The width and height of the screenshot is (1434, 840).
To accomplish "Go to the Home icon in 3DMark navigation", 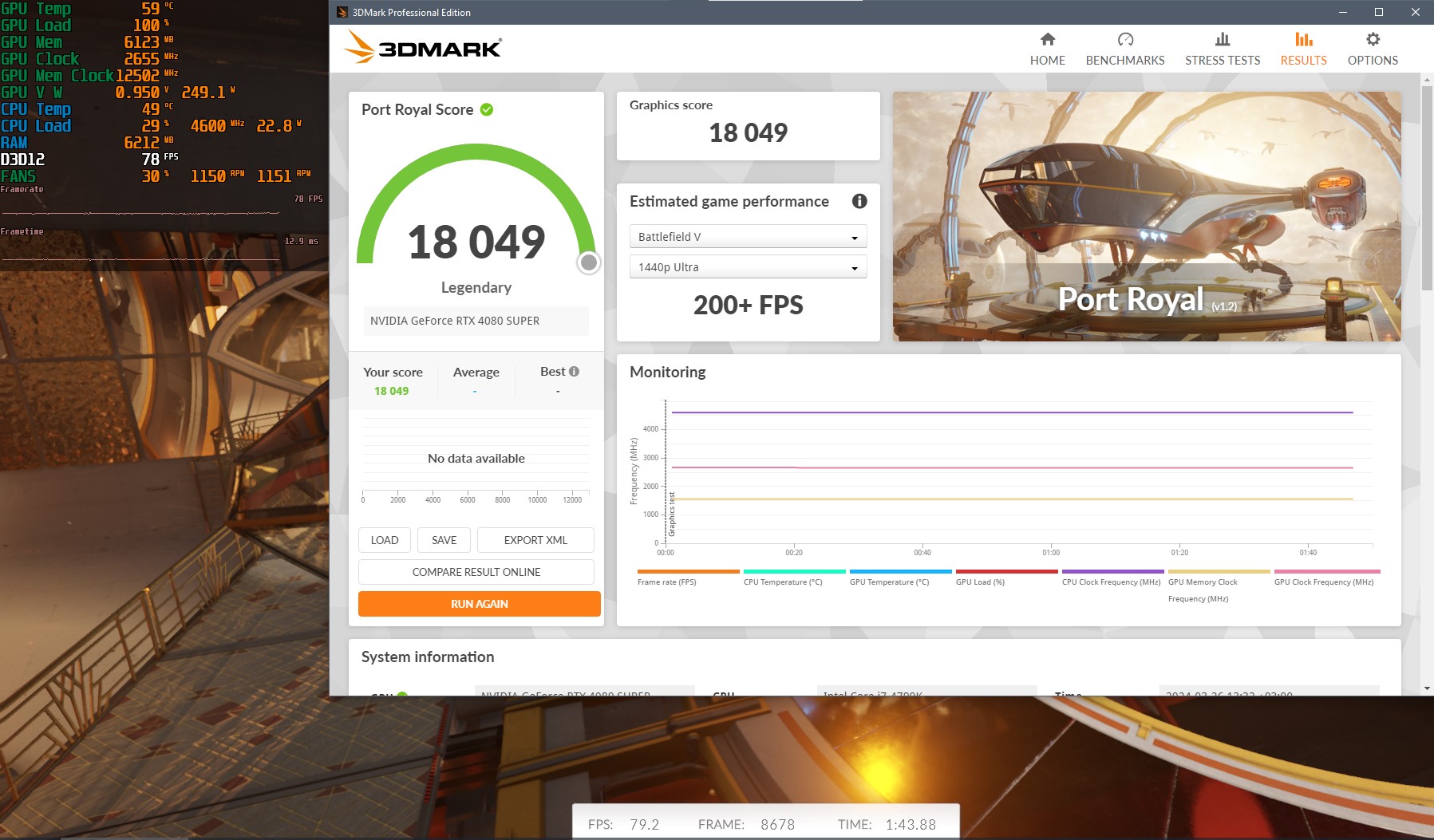I will tap(1048, 39).
